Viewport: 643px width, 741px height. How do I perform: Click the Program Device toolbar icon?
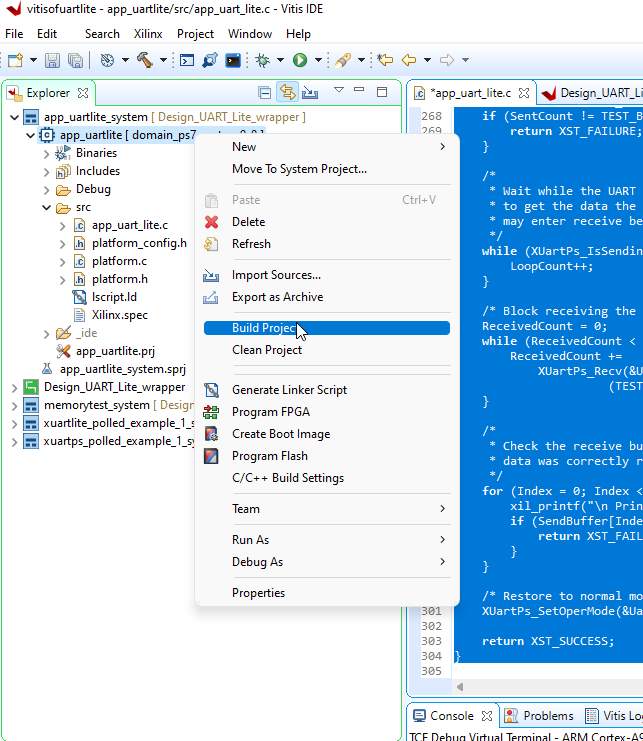click(210, 60)
